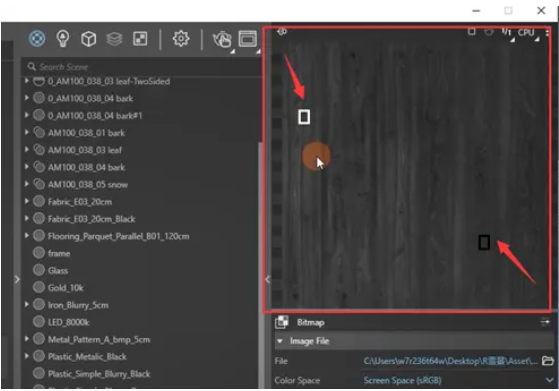Open the Textures checker icon

point(140,38)
